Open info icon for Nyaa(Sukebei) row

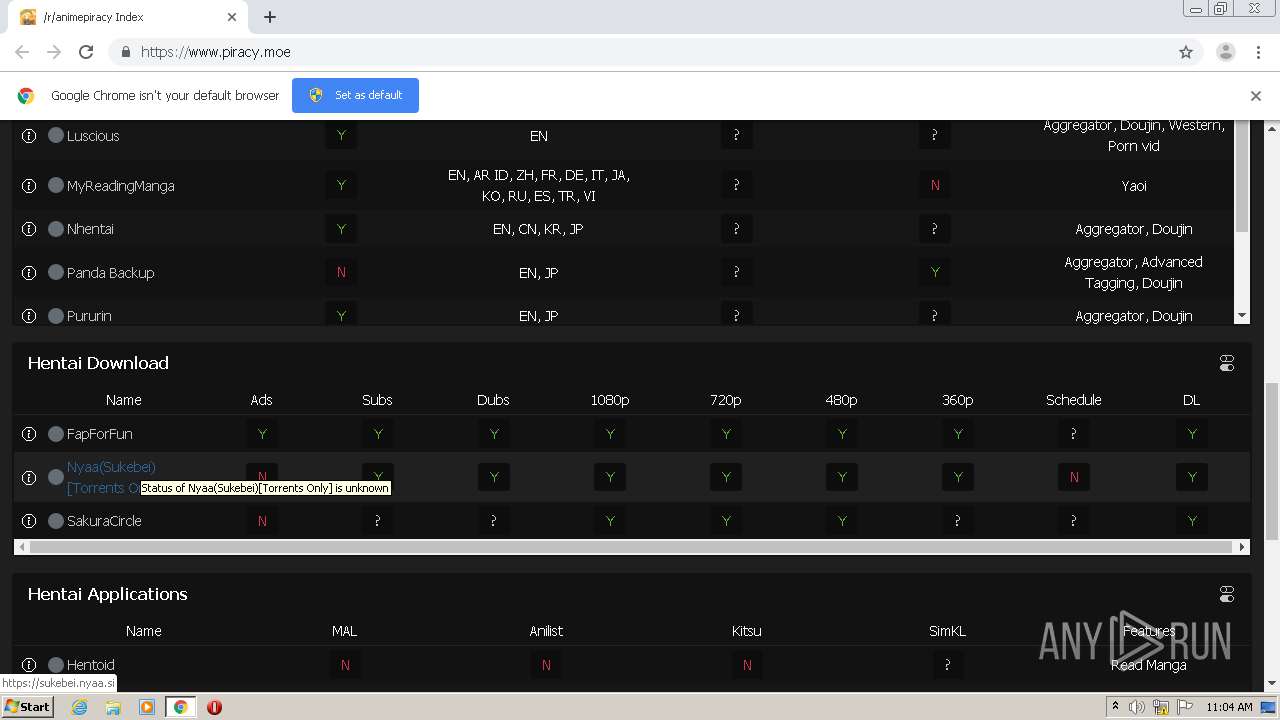point(29,478)
